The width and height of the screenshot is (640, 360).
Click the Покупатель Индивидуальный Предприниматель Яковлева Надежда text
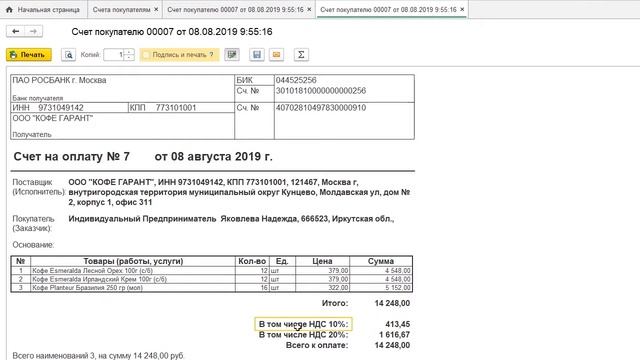pyautogui.click(x=231, y=219)
